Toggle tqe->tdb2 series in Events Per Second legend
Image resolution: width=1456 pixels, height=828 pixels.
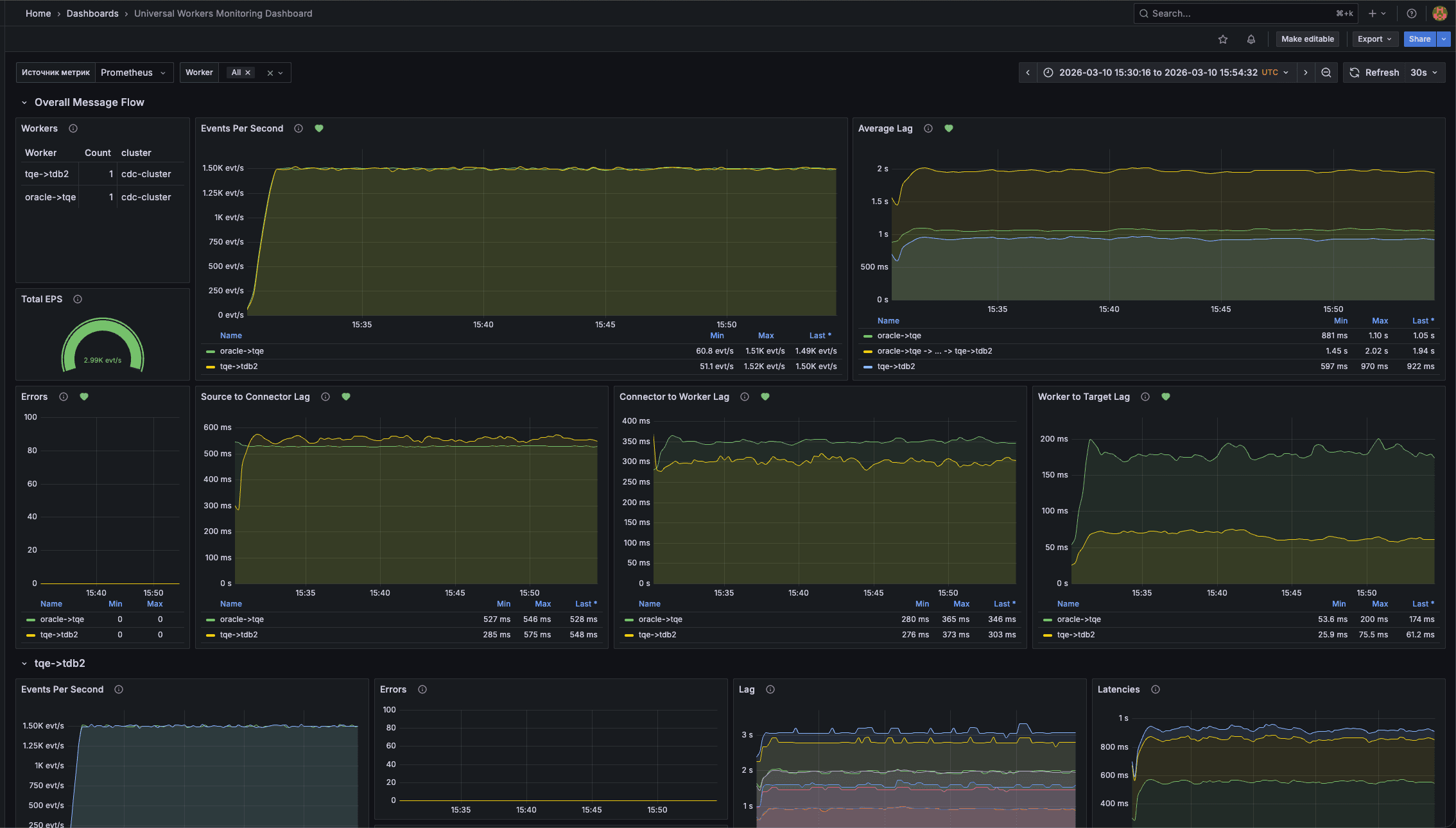[x=239, y=367]
